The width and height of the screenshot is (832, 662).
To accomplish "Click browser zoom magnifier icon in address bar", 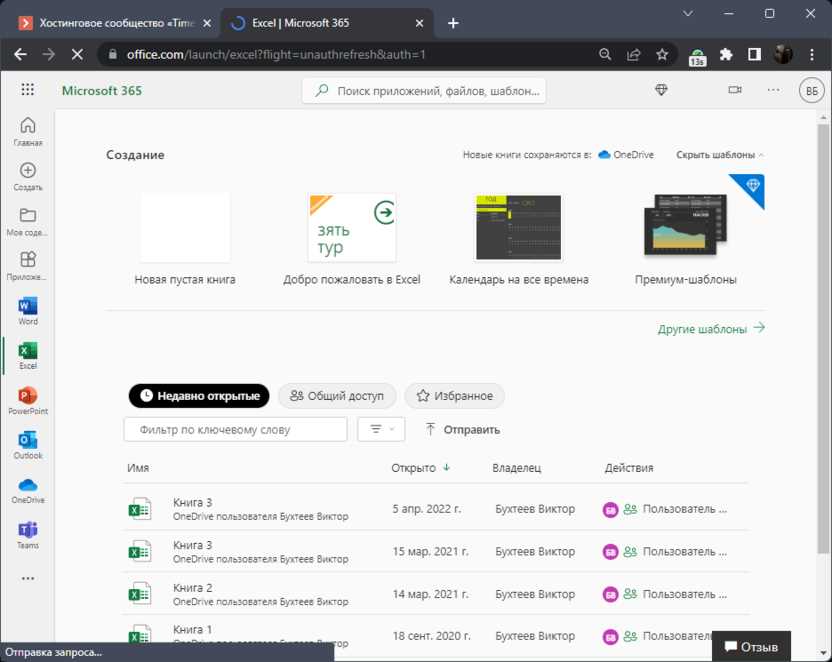I will click(605, 54).
